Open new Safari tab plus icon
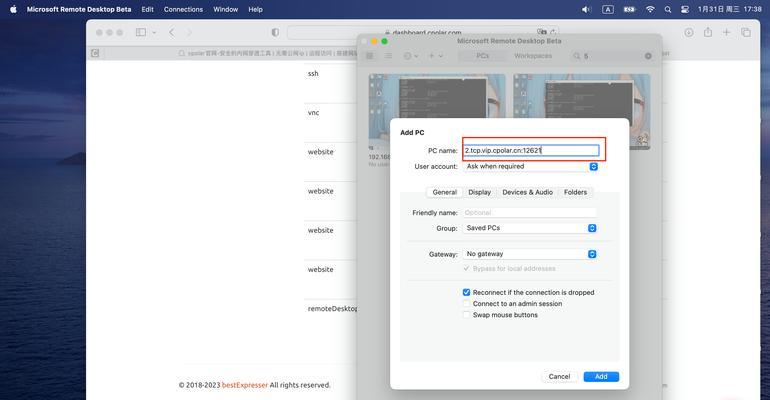Image resolution: width=770 pixels, height=400 pixels. click(726, 32)
